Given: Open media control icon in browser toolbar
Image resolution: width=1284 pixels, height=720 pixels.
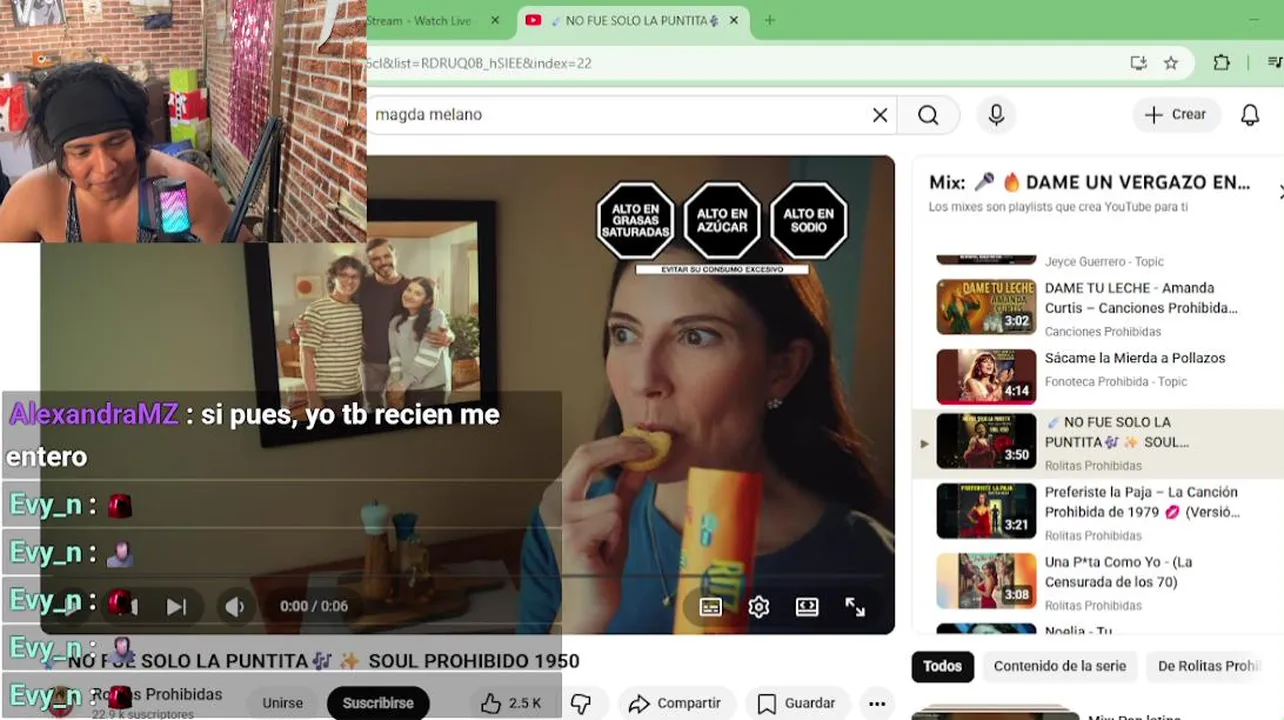Looking at the screenshot, I should click(x=1274, y=63).
